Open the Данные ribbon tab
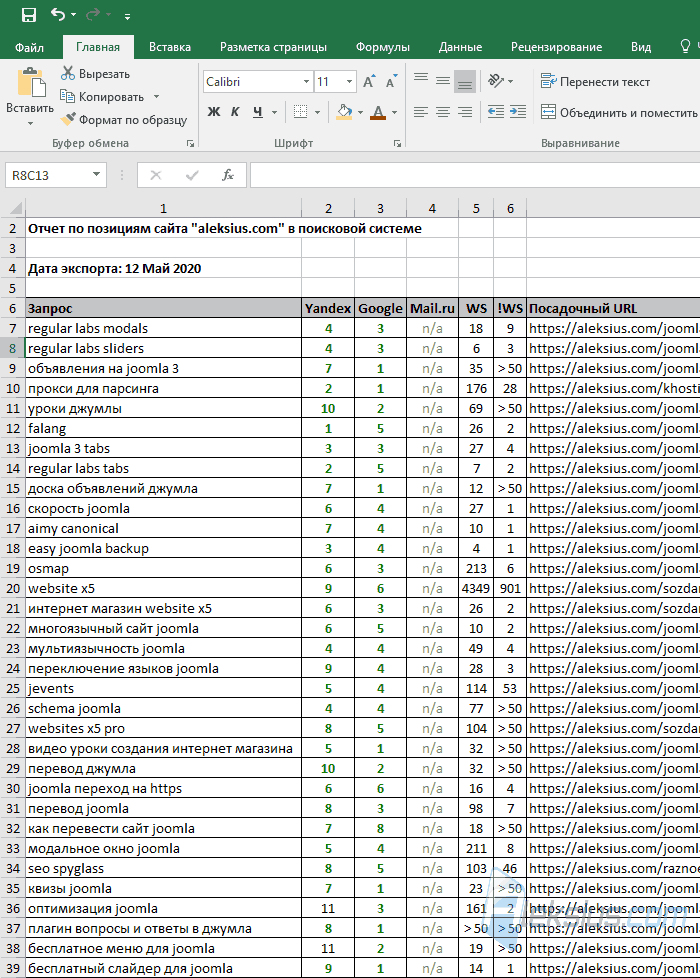This screenshot has height=978, width=700. point(460,47)
